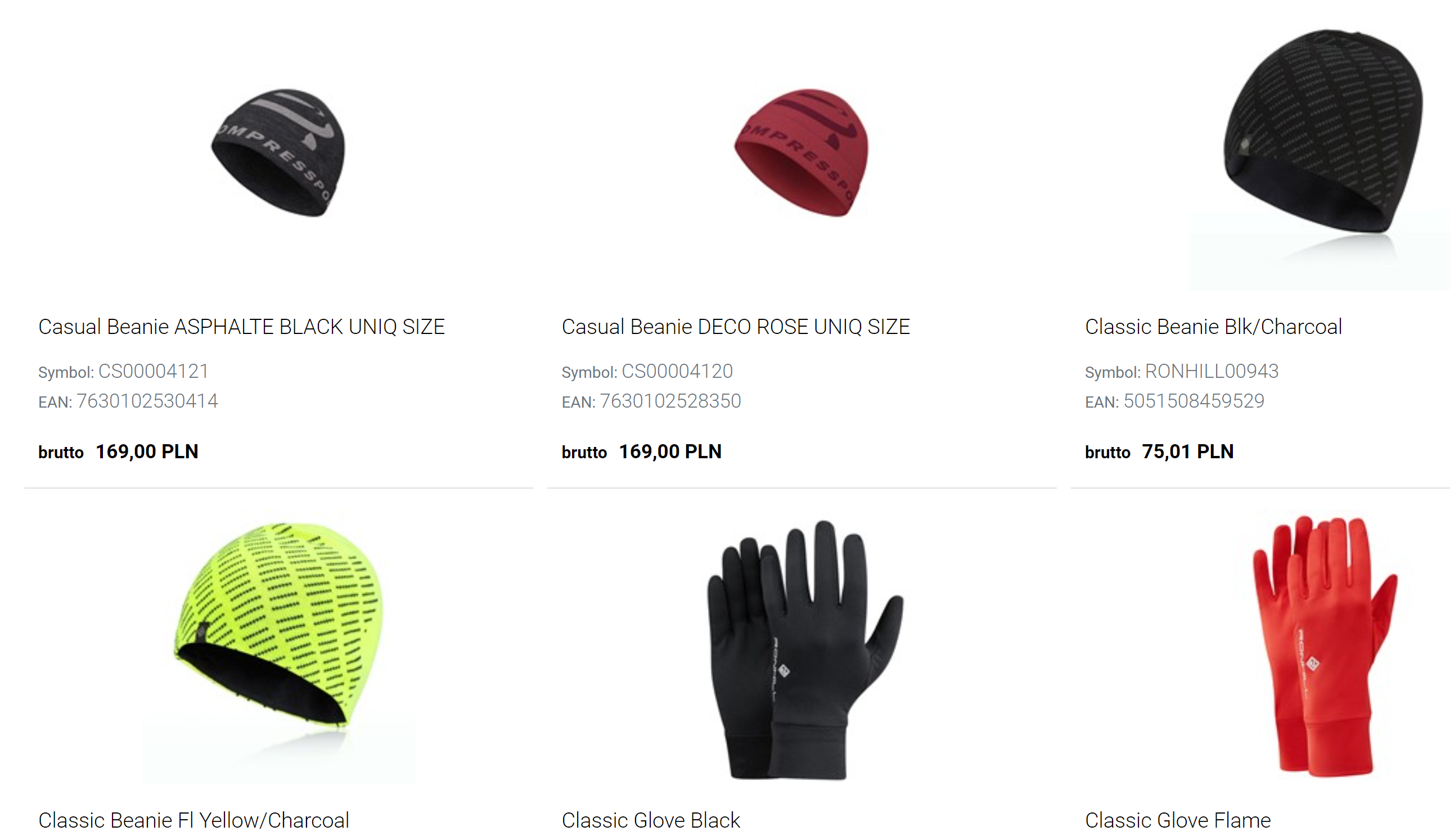This screenshot has height=840, width=1450.
Task: Click the 75,01 PLN price
Action: (1188, 451)
